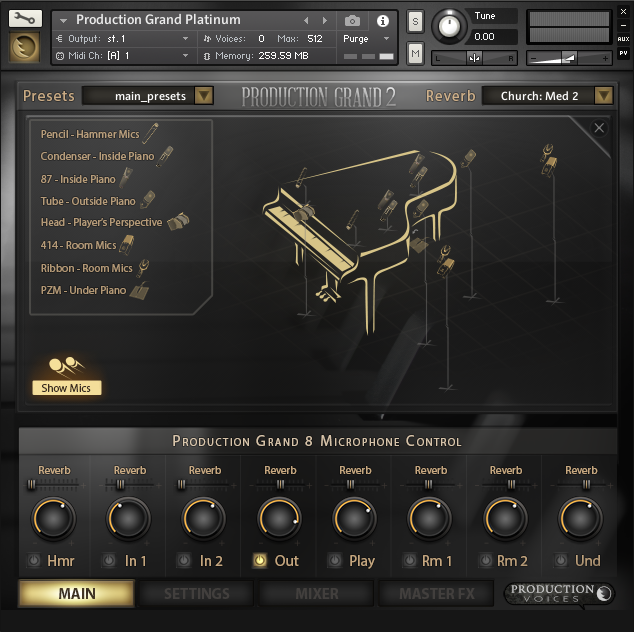
Task: Enable the Play microphone power button
Action: click(335, 560)
